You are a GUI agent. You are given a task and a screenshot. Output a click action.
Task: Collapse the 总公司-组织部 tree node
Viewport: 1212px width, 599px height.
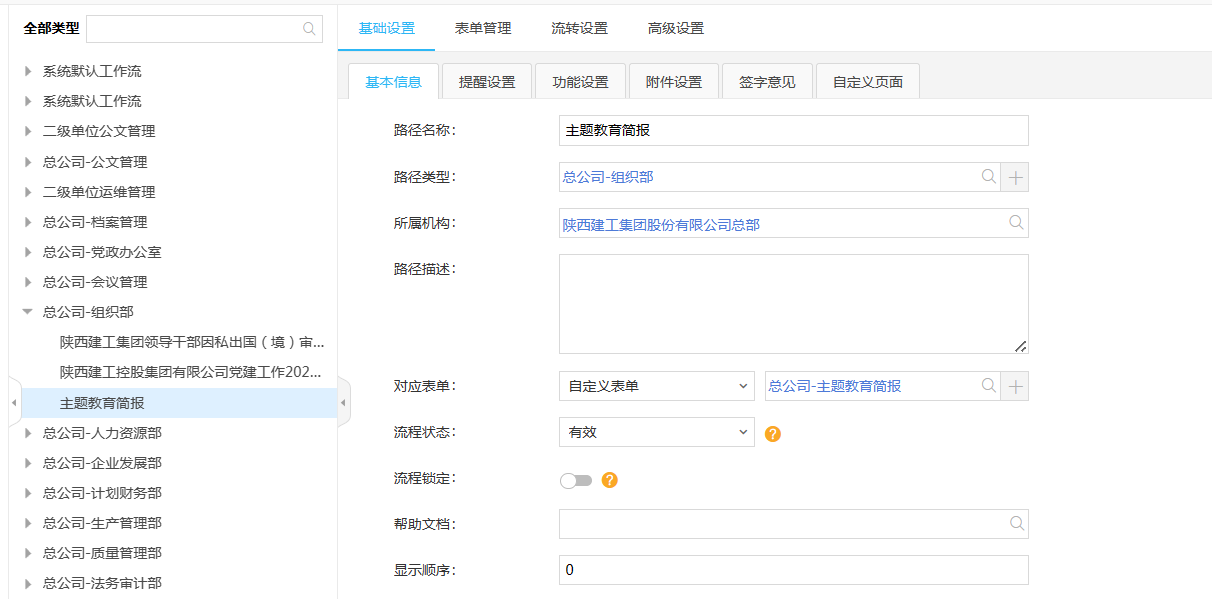click(28, 312)
